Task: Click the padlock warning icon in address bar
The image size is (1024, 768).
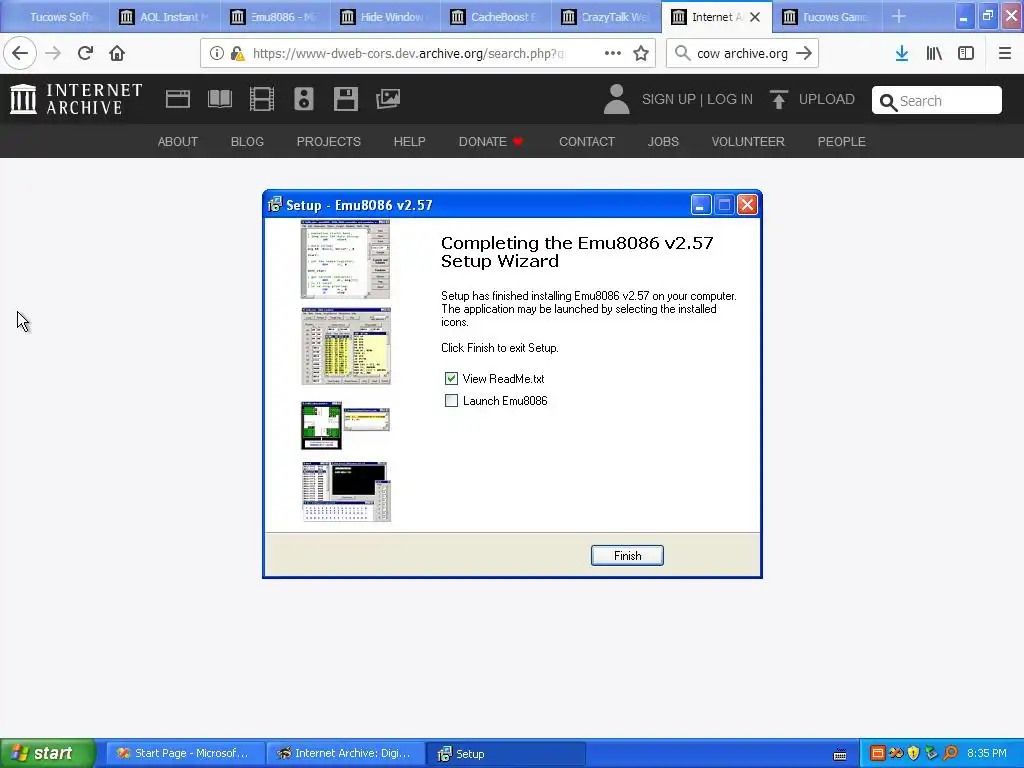Action: 237,54
